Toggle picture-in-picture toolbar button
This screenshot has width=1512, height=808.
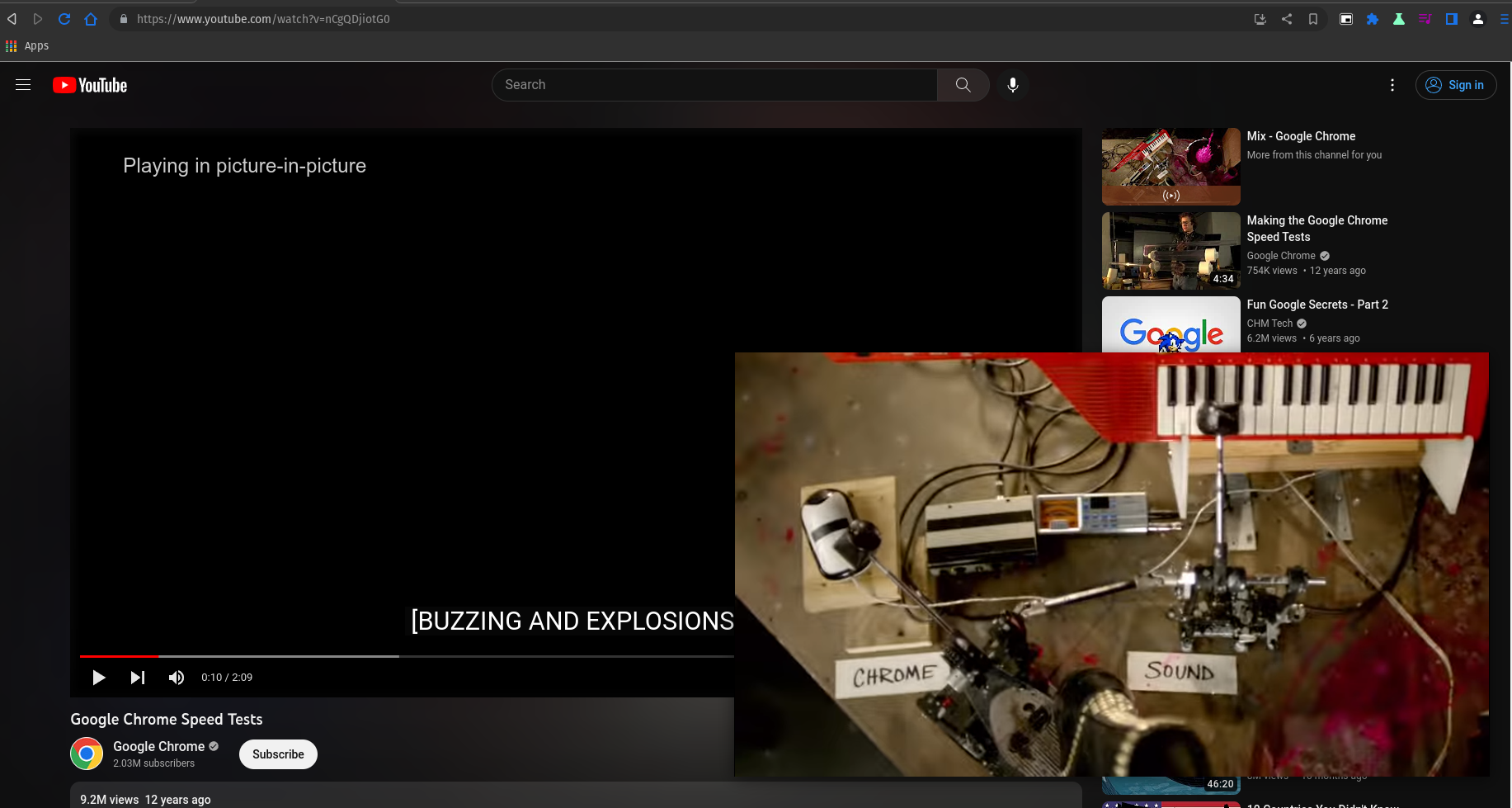click(x=1346, y=18)
